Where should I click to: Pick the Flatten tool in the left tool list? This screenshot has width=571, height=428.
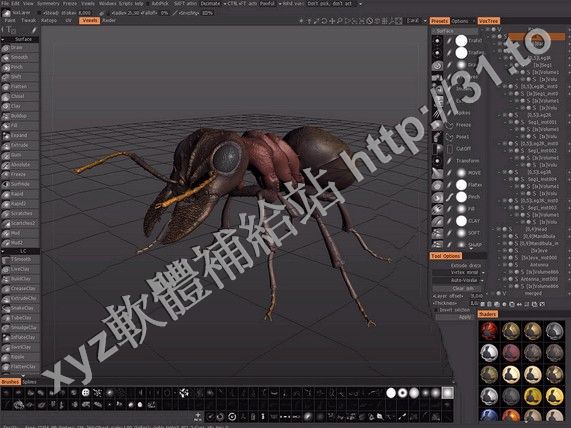point(20,87)
